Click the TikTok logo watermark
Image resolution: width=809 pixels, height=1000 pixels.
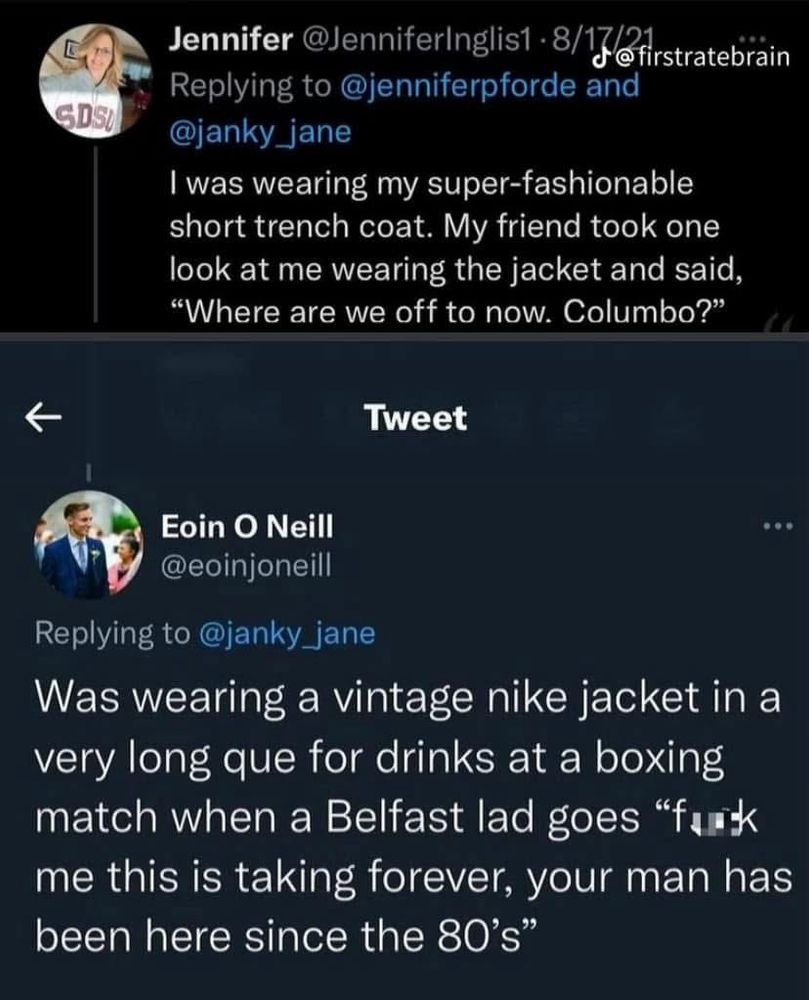[599, 56]
